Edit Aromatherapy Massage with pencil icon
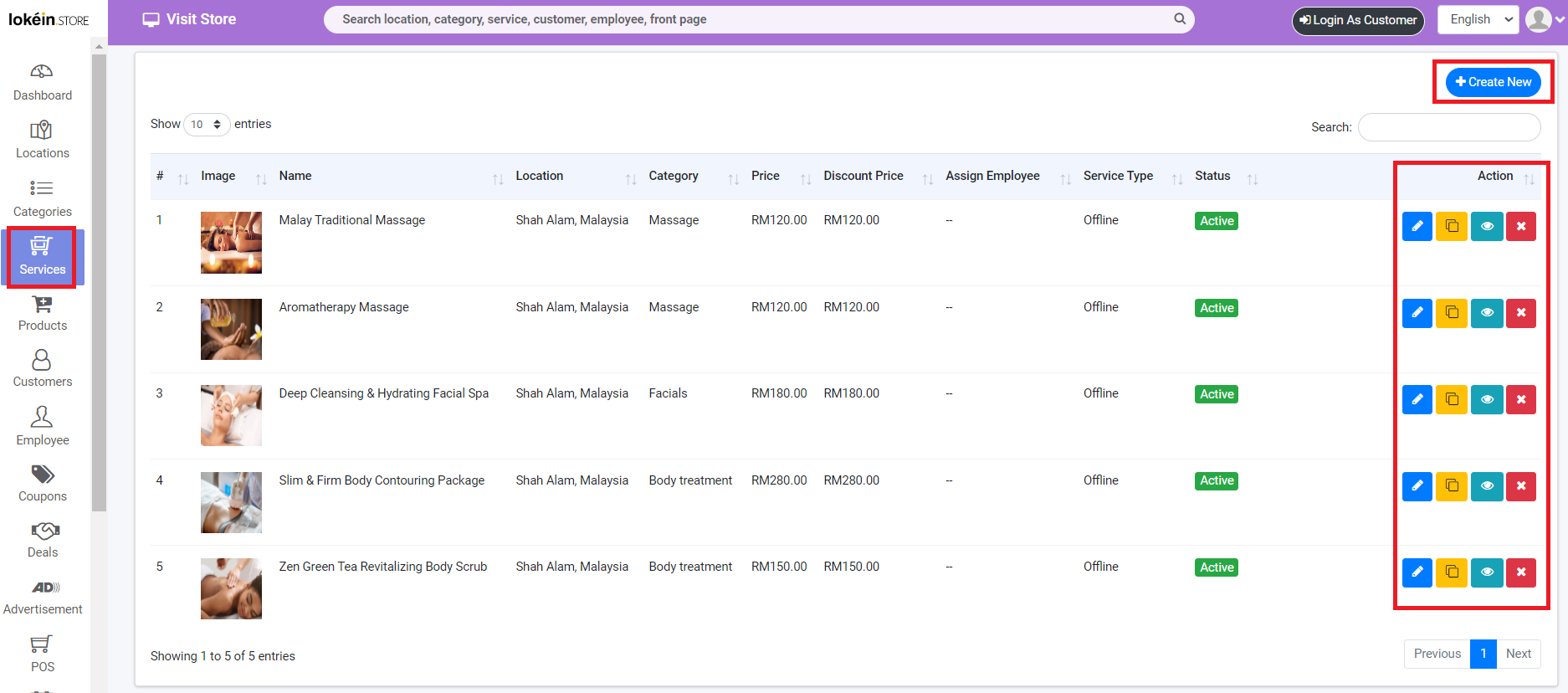Viewport: 1568px width, 693px height. click(1417, 313)
